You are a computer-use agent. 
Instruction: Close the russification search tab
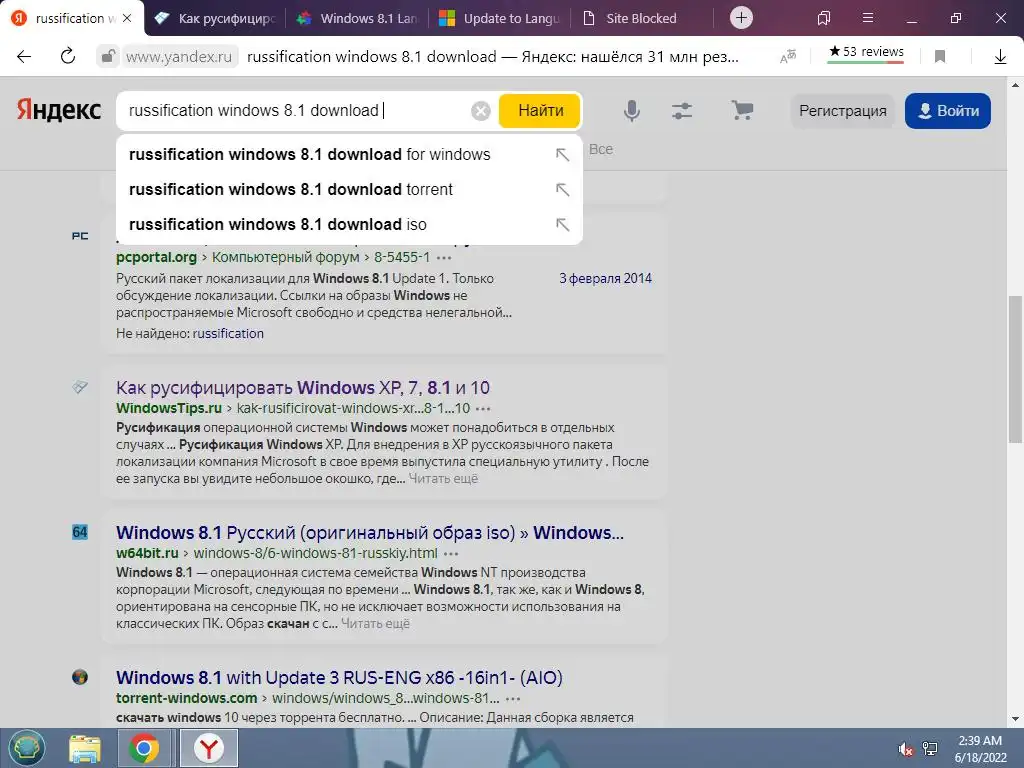pyautogui.click(x=127, y=18)
